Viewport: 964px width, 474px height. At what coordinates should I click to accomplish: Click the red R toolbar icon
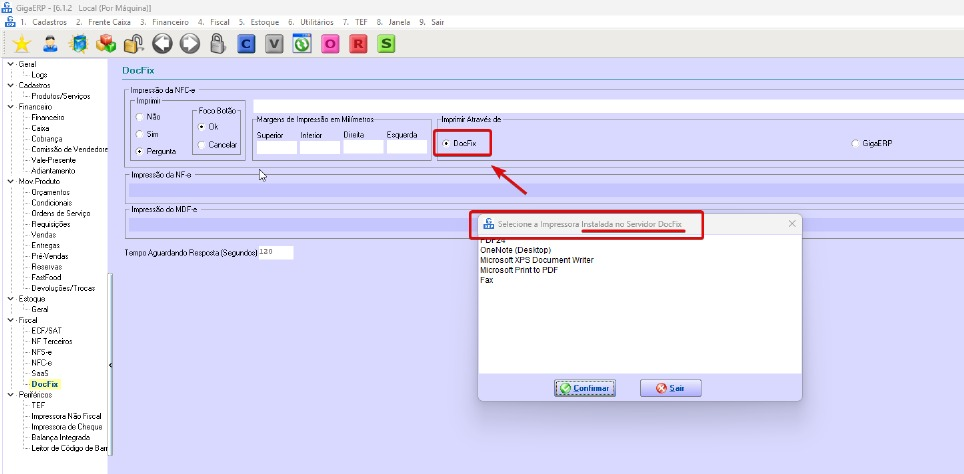click(x=358, y=44)
